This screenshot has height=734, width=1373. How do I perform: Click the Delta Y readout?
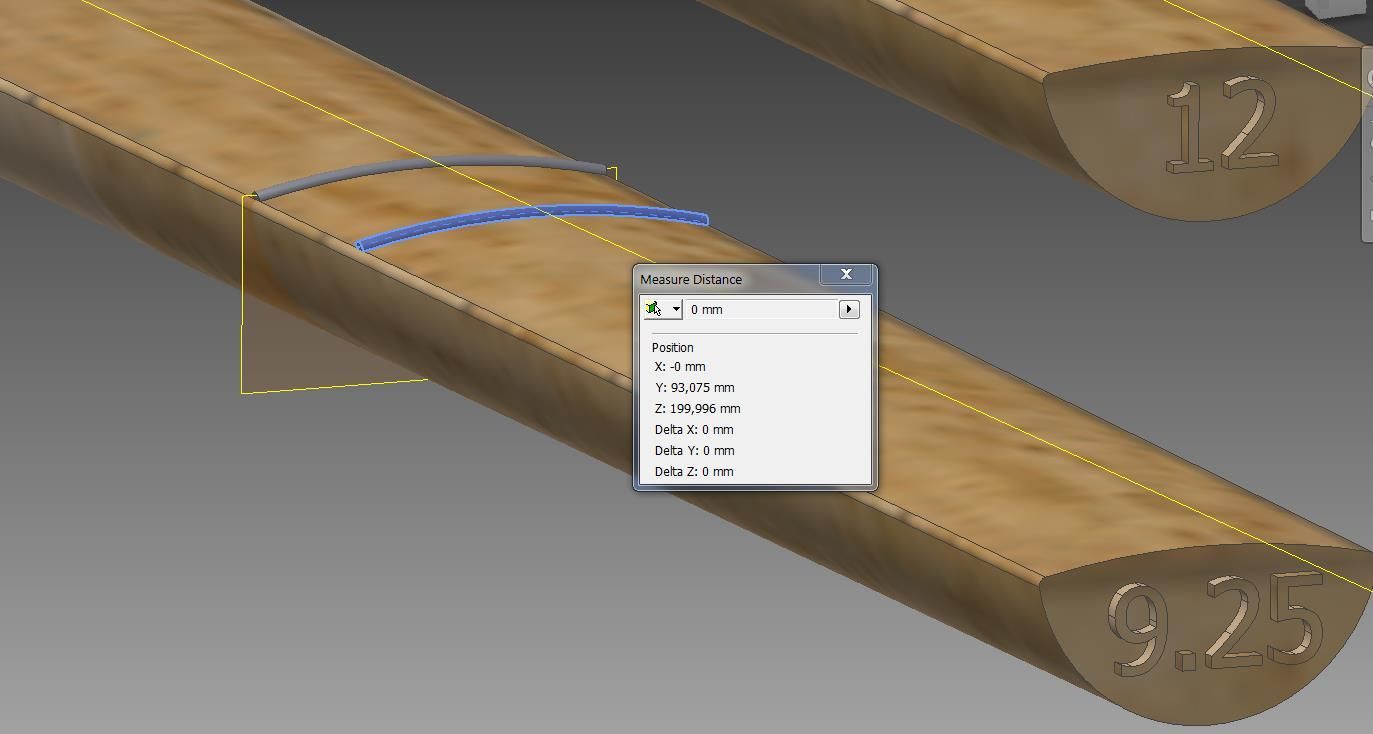(694, 450)
